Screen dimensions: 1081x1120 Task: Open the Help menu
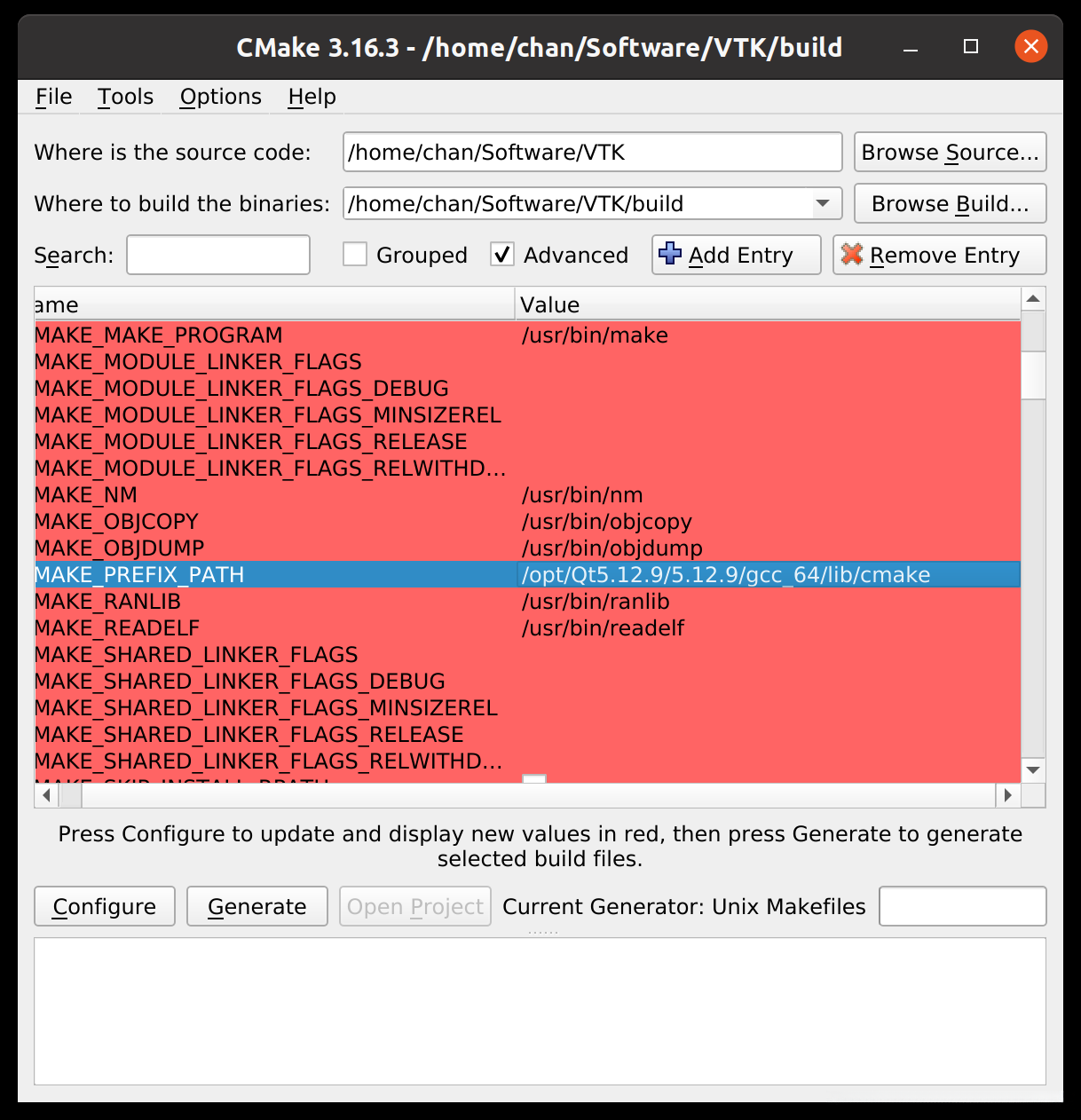pyautogui.click(x=312, y=97)
